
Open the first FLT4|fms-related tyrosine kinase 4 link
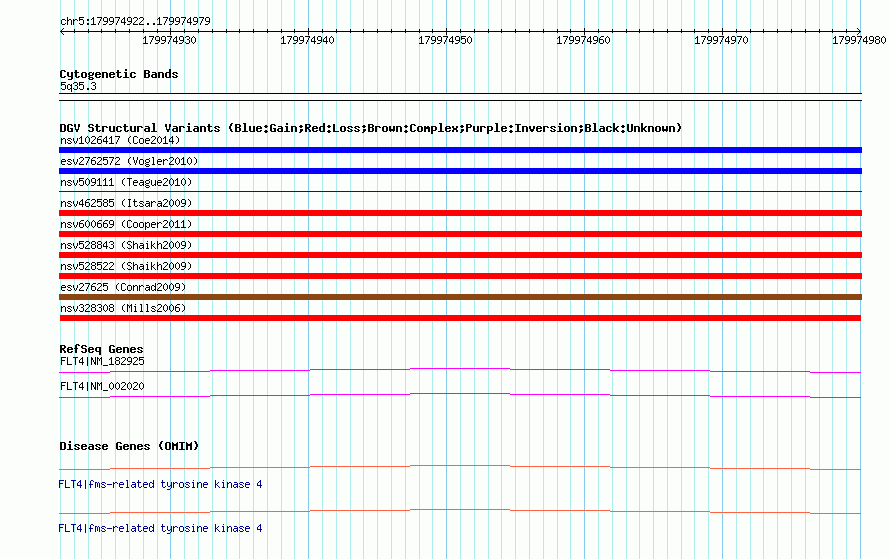point(160,484)
